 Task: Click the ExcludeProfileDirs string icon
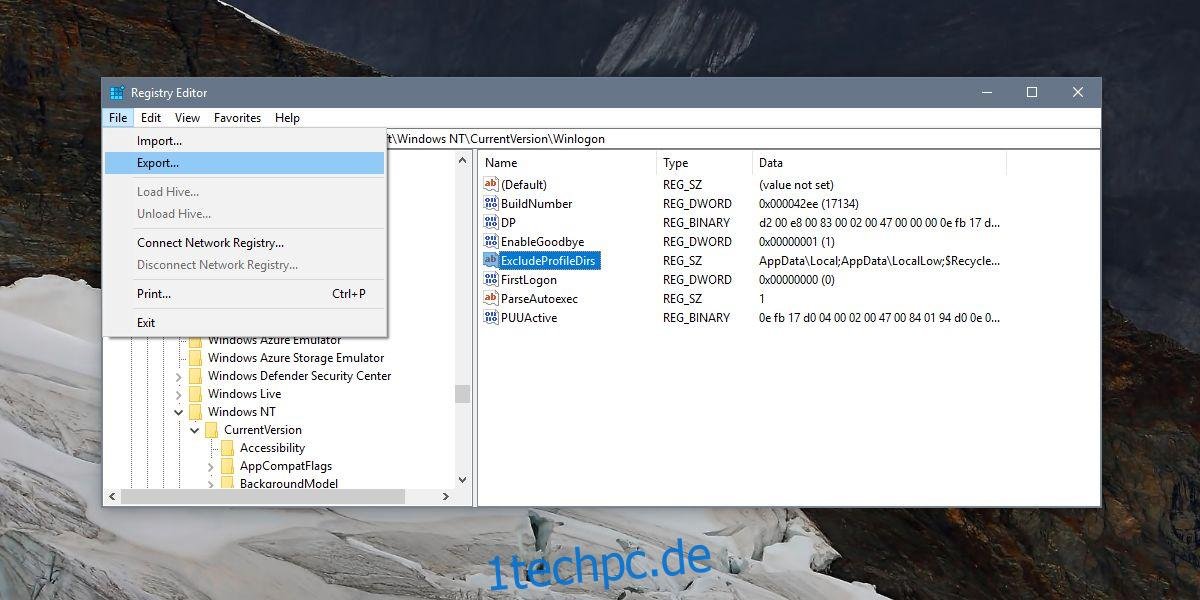(490, 260)
